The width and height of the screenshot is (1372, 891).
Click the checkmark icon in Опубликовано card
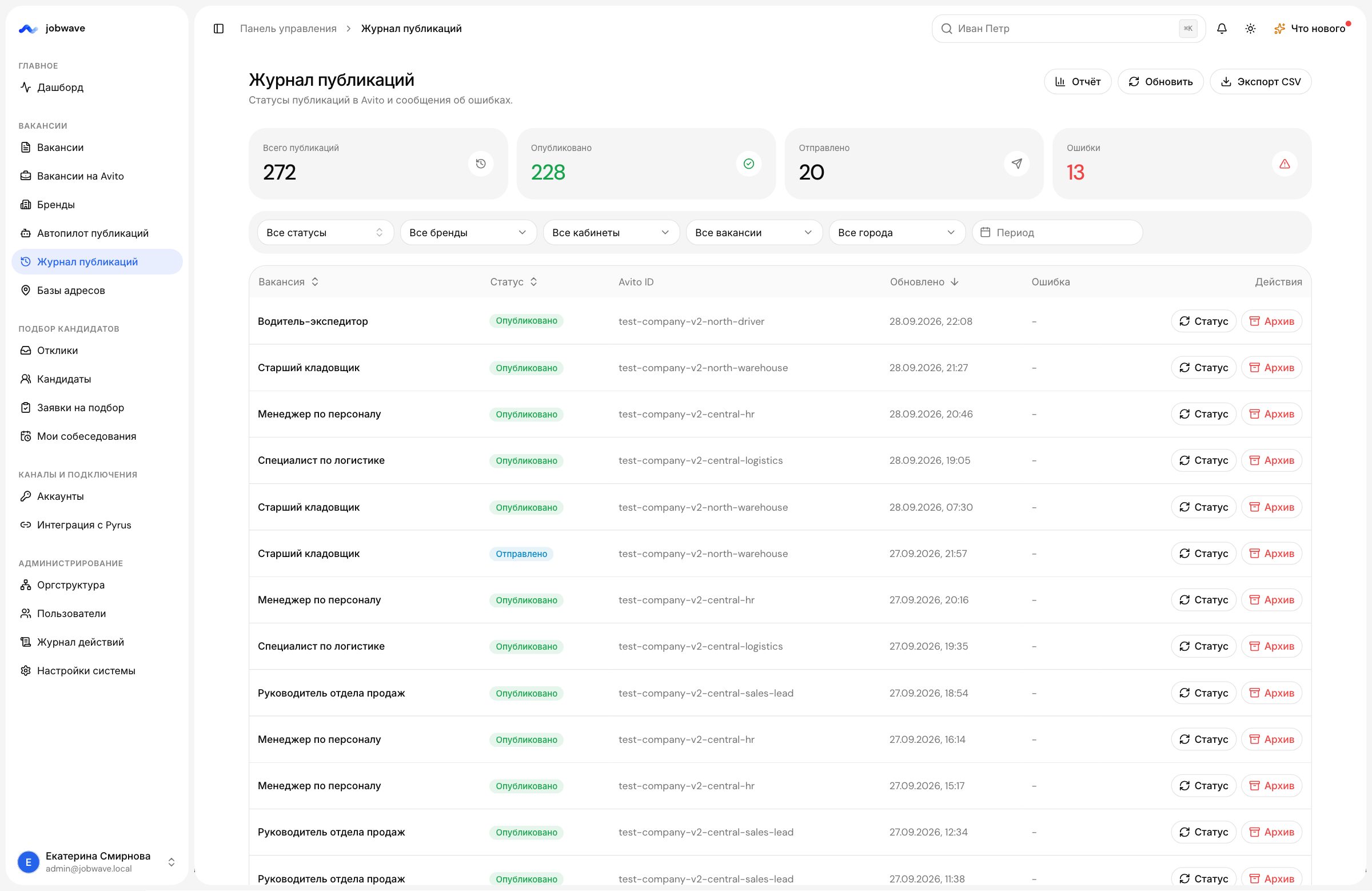(x=748, y=164)
